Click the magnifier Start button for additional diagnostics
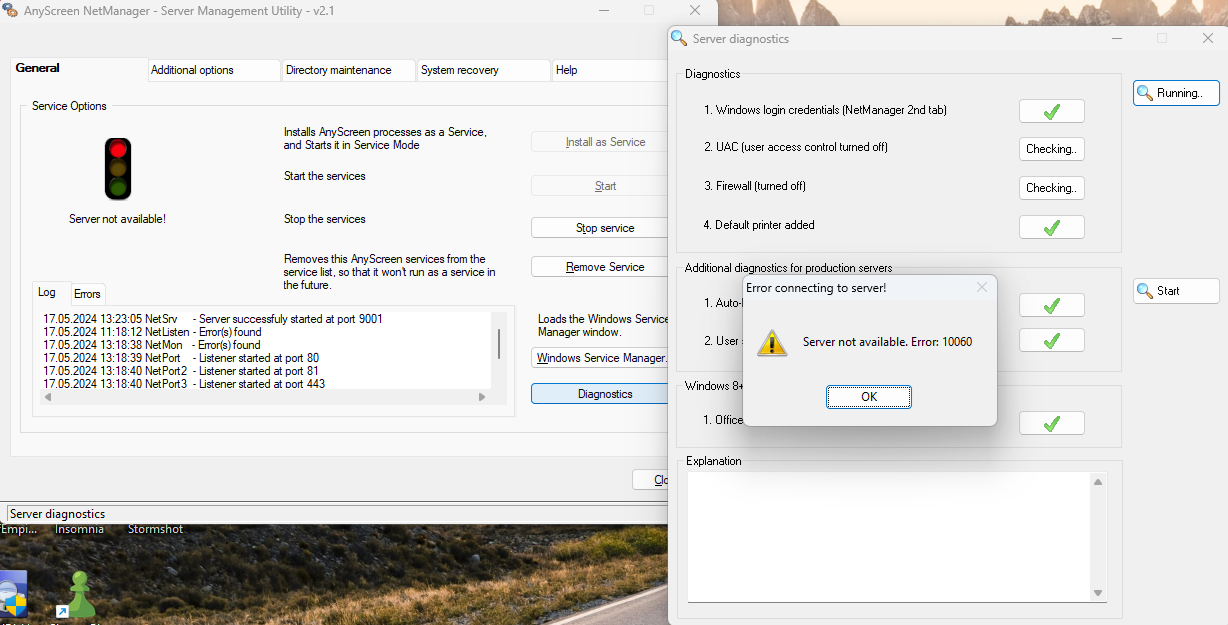Screen dimensions: 1228x625 point(1176,291)
